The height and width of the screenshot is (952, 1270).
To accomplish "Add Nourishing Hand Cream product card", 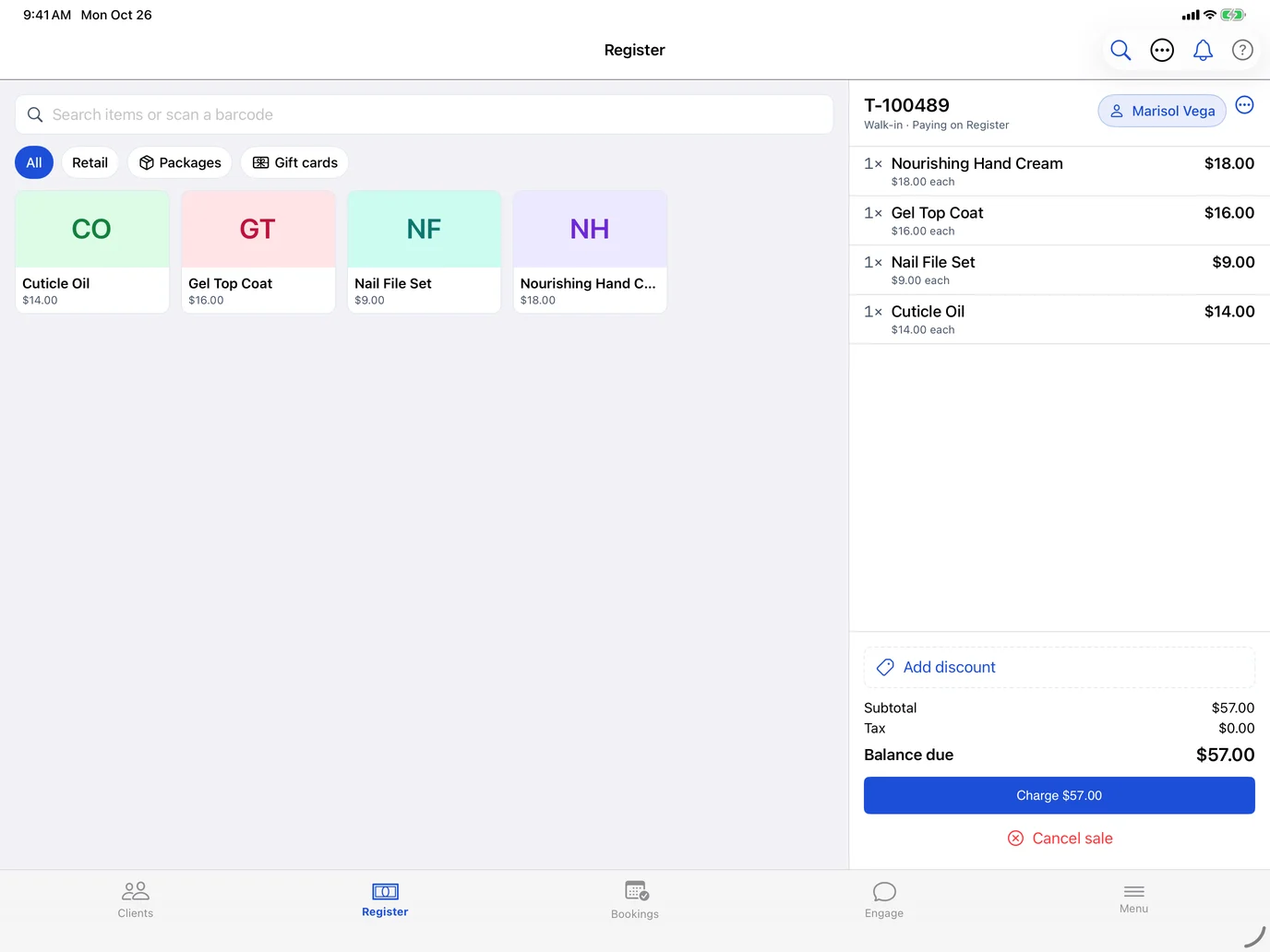I will click(590, 252).
